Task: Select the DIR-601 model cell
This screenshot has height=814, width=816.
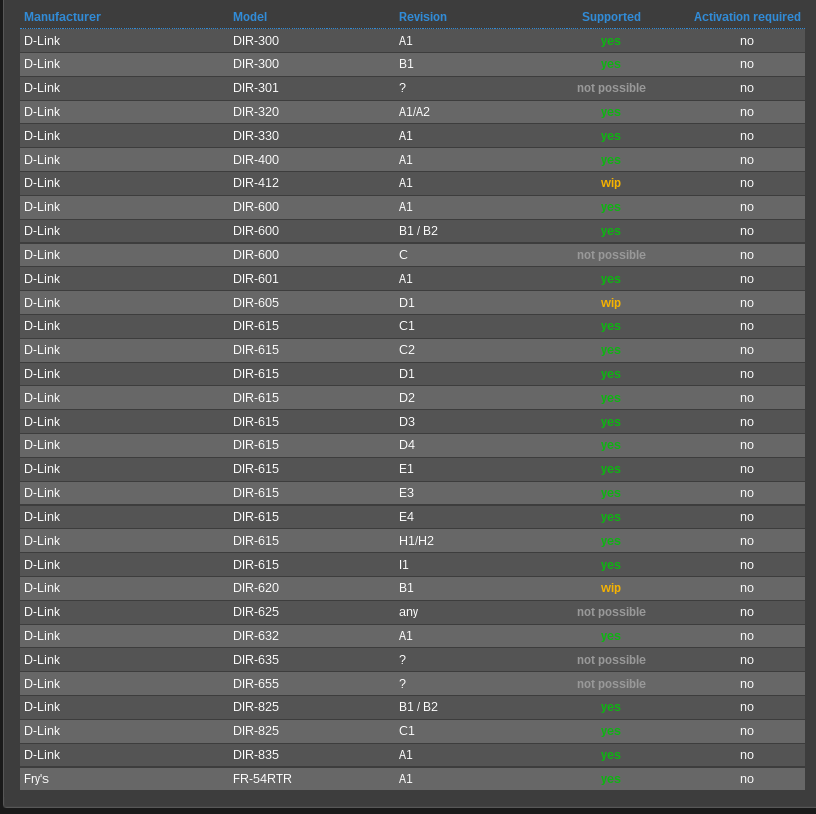Action: tap(256, 279)
